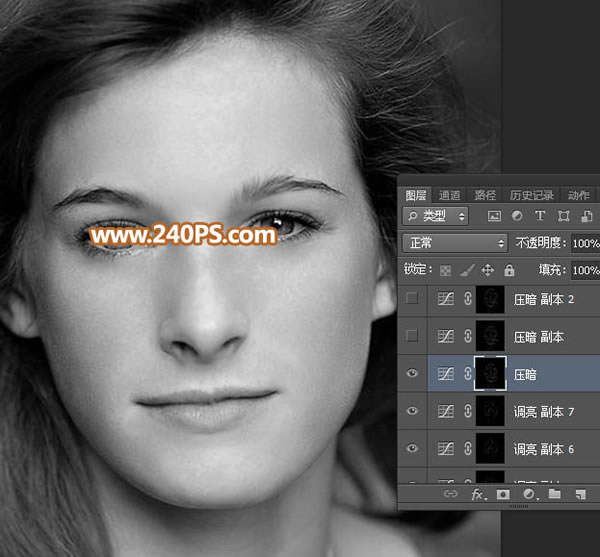This screenshot has width=600, height=557.
Task: Create a new layer icon
Action: coord(581,495)
